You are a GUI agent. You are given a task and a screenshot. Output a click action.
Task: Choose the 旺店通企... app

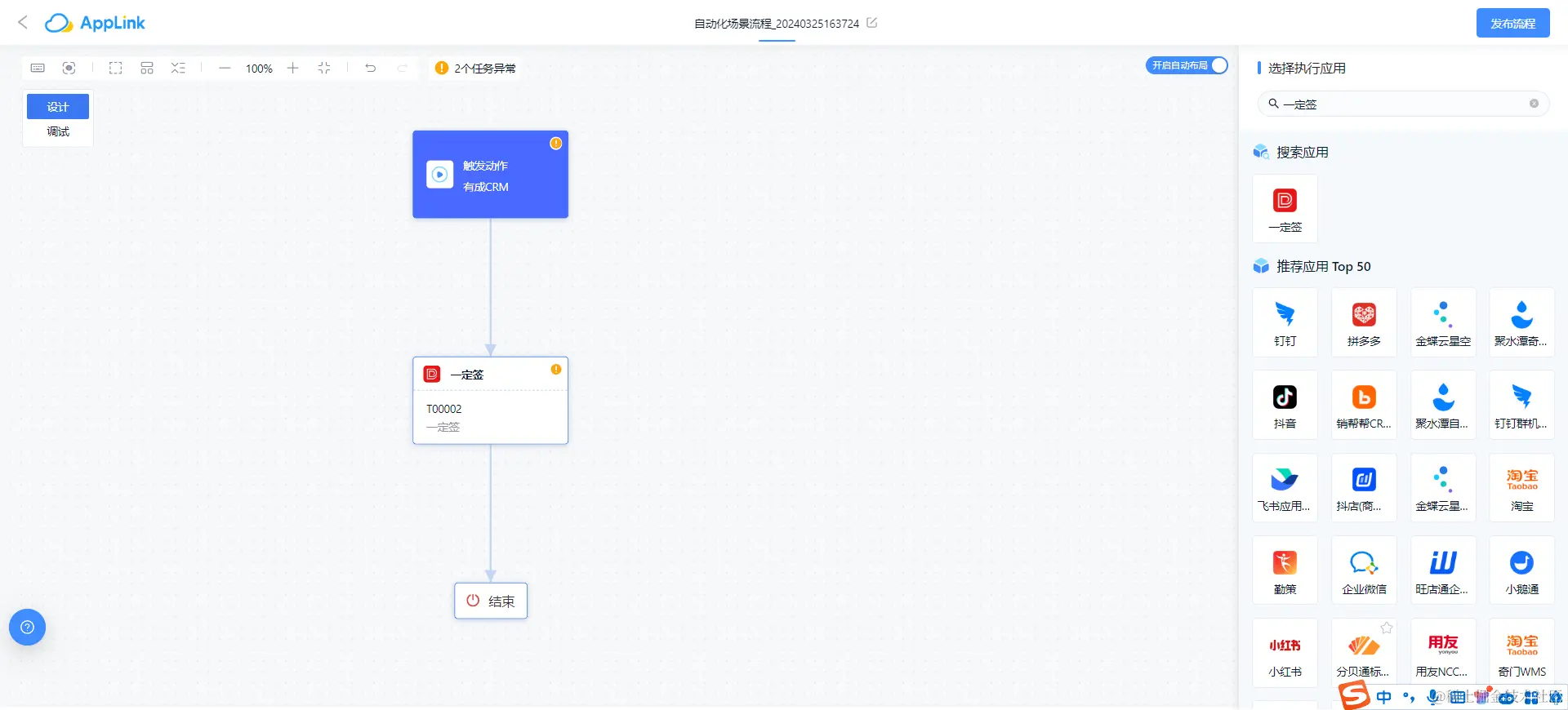(x=1443, y=570)
